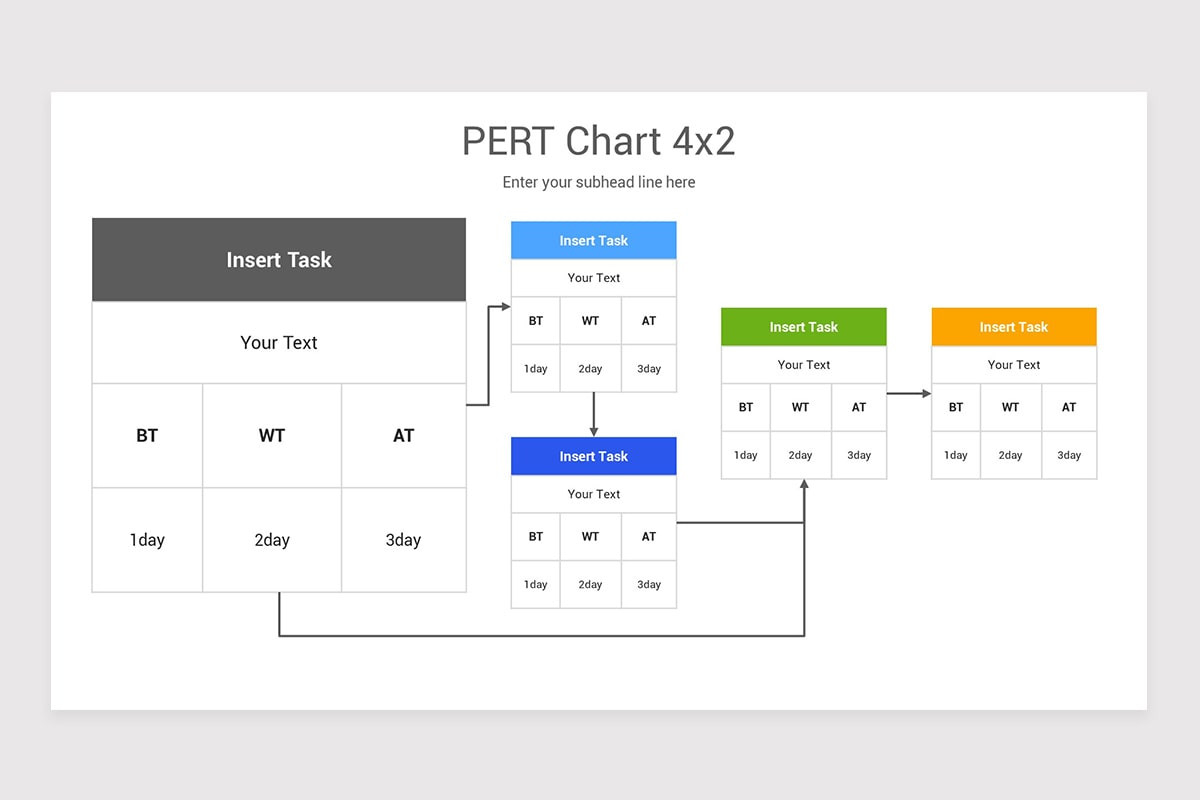The width and height of the screenshot is (1200, 800).
Task: Select the AT cell in the gray table
Action: point(403,435)
